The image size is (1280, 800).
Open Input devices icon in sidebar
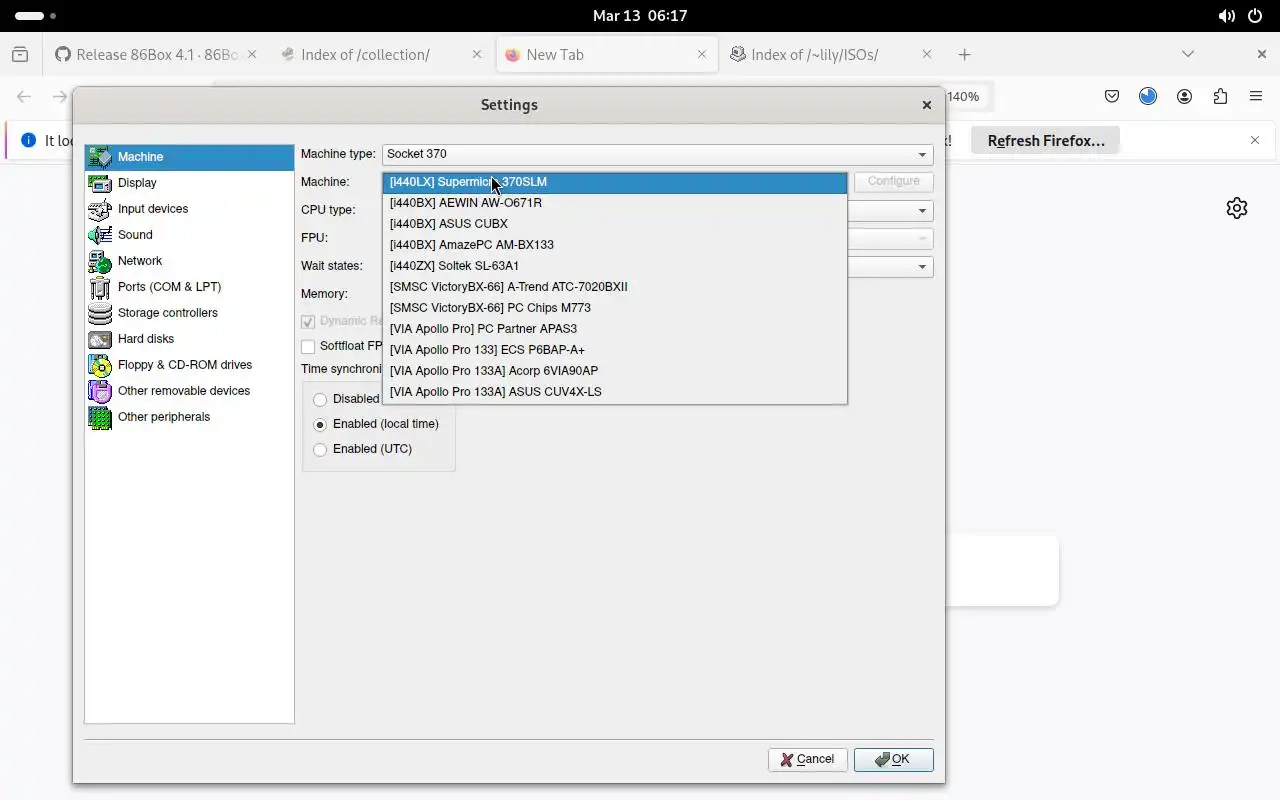click(100, 209)
